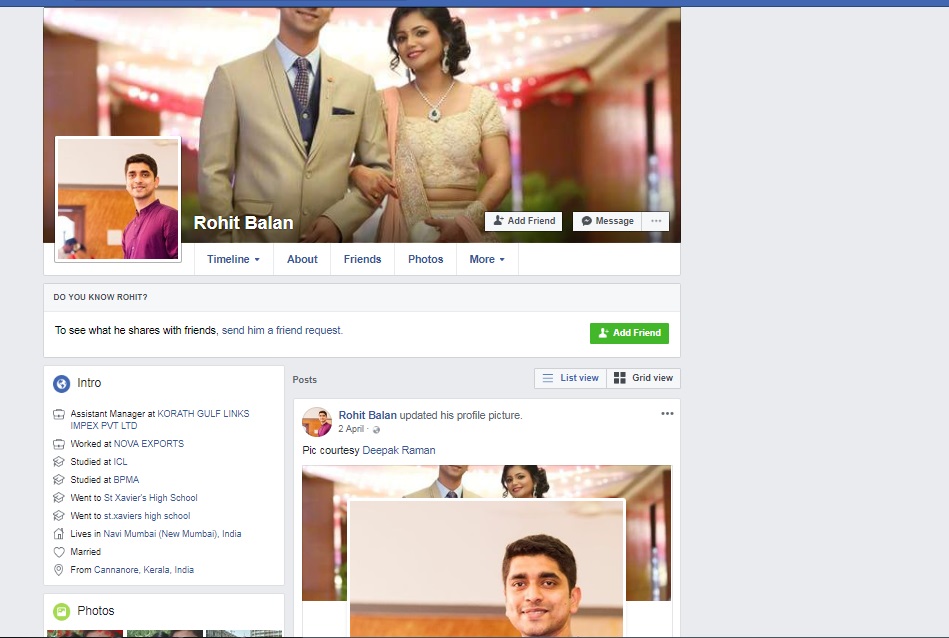Click the List view lines icon
Screen dimensions: 949x638
tap(548, 378)
